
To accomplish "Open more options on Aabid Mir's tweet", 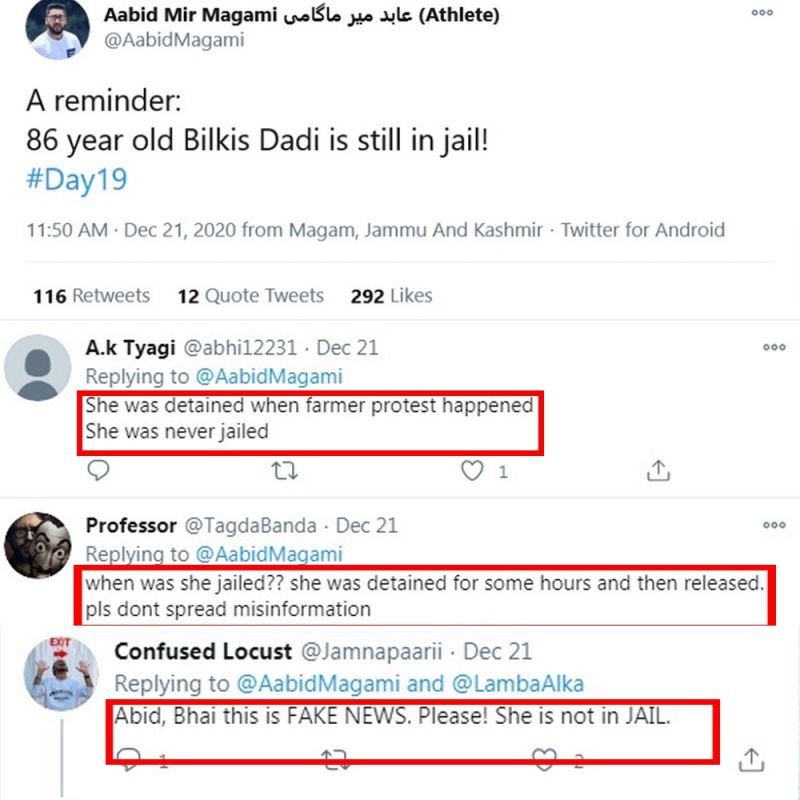I will pyautogui.click(x=762, y=14).
